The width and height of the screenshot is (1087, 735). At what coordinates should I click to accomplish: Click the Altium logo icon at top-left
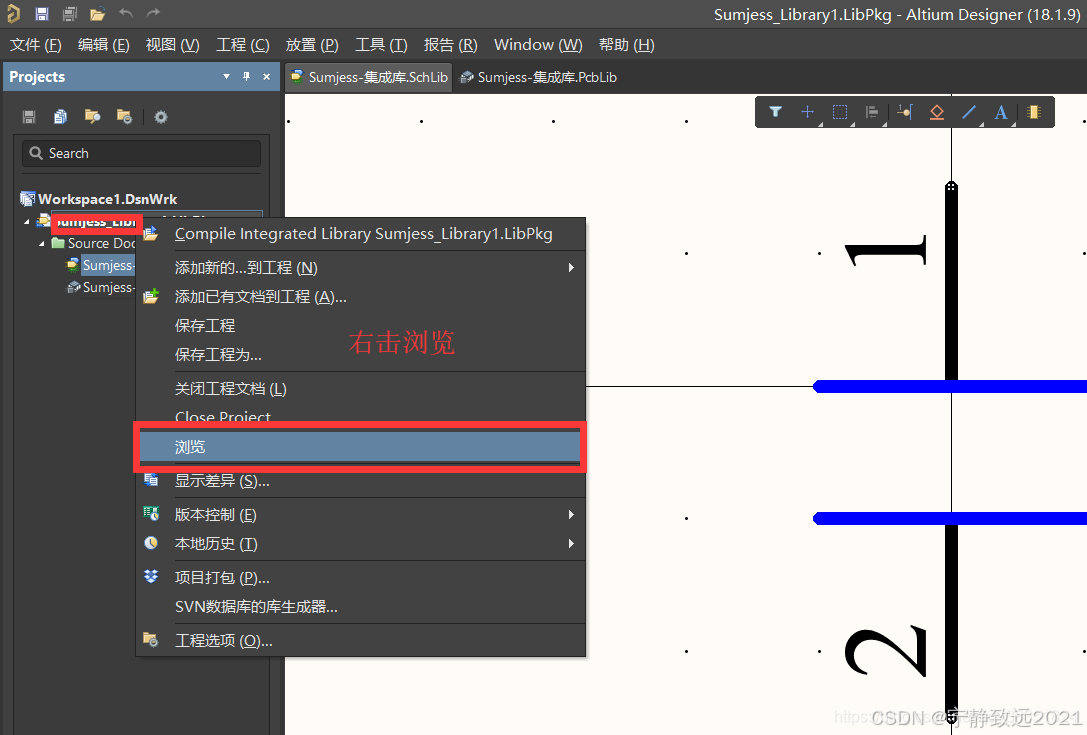tap(13, 14)
